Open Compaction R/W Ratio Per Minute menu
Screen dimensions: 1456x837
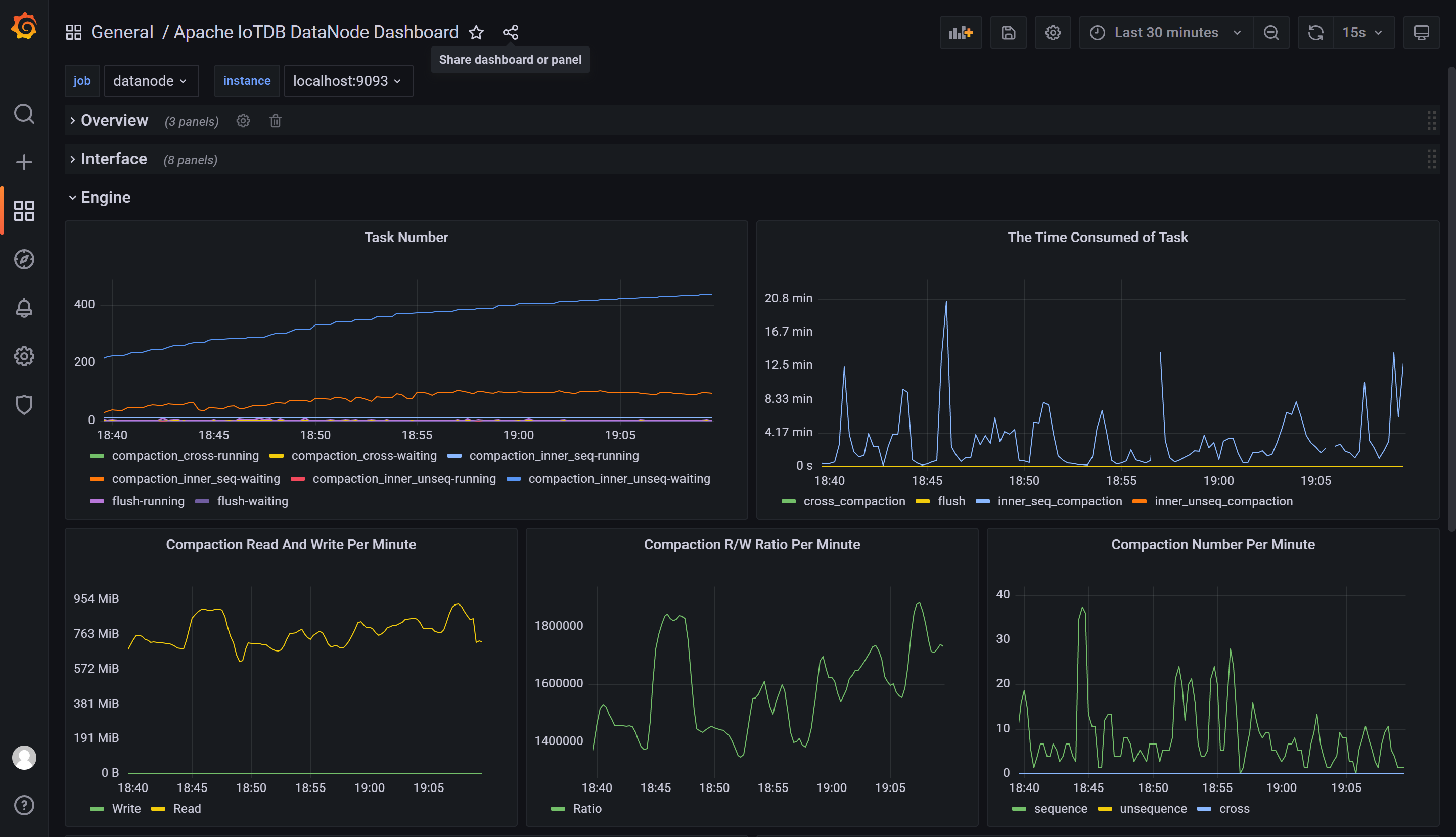(751, 544)
